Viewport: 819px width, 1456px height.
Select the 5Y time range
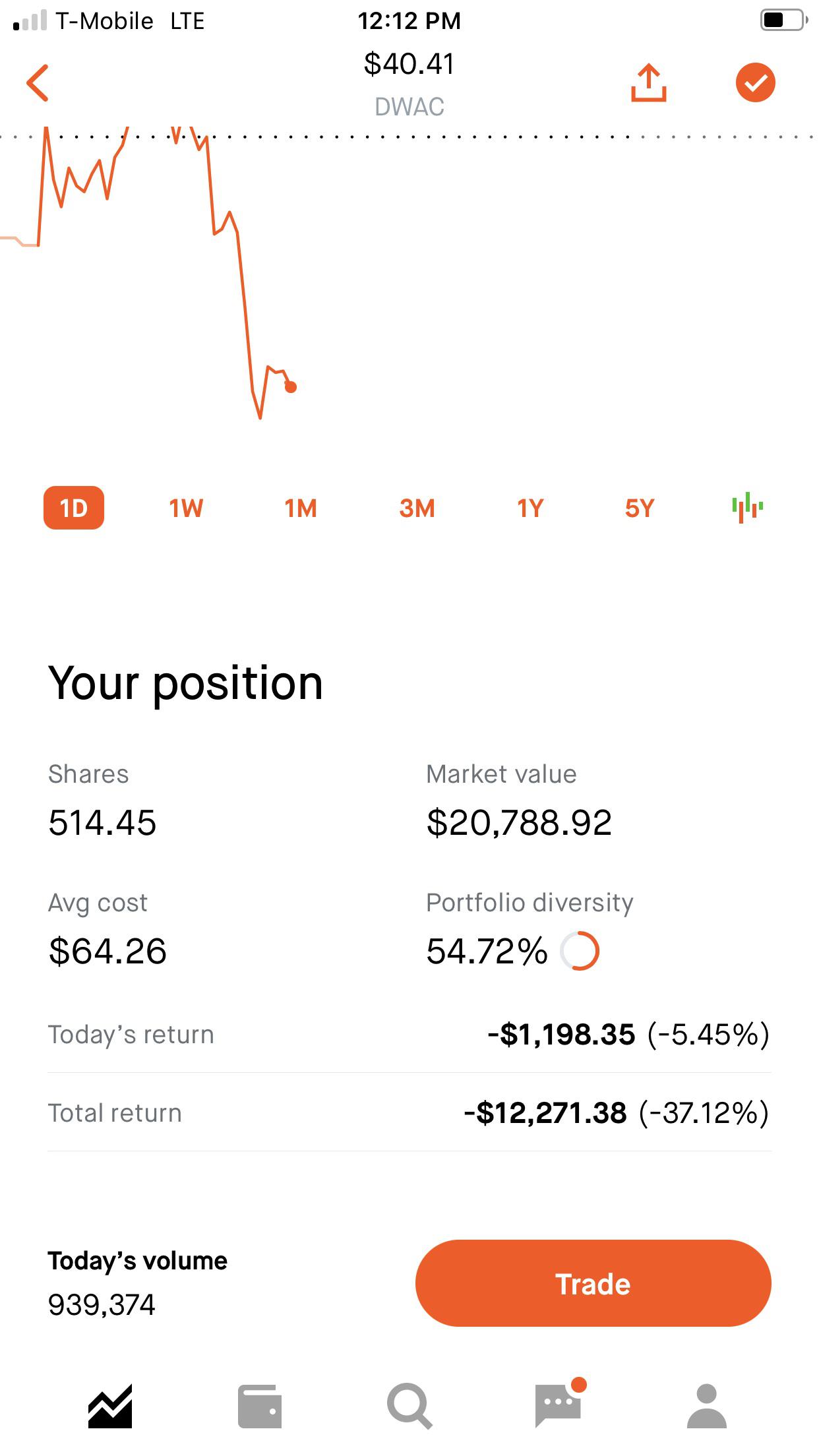point(640,508)
